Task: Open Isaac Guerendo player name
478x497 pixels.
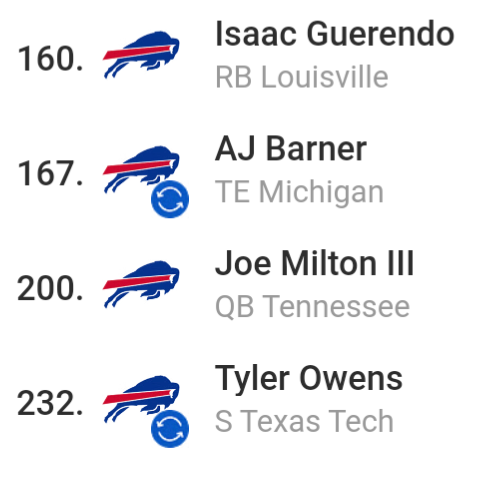Action: click(335, 34)
